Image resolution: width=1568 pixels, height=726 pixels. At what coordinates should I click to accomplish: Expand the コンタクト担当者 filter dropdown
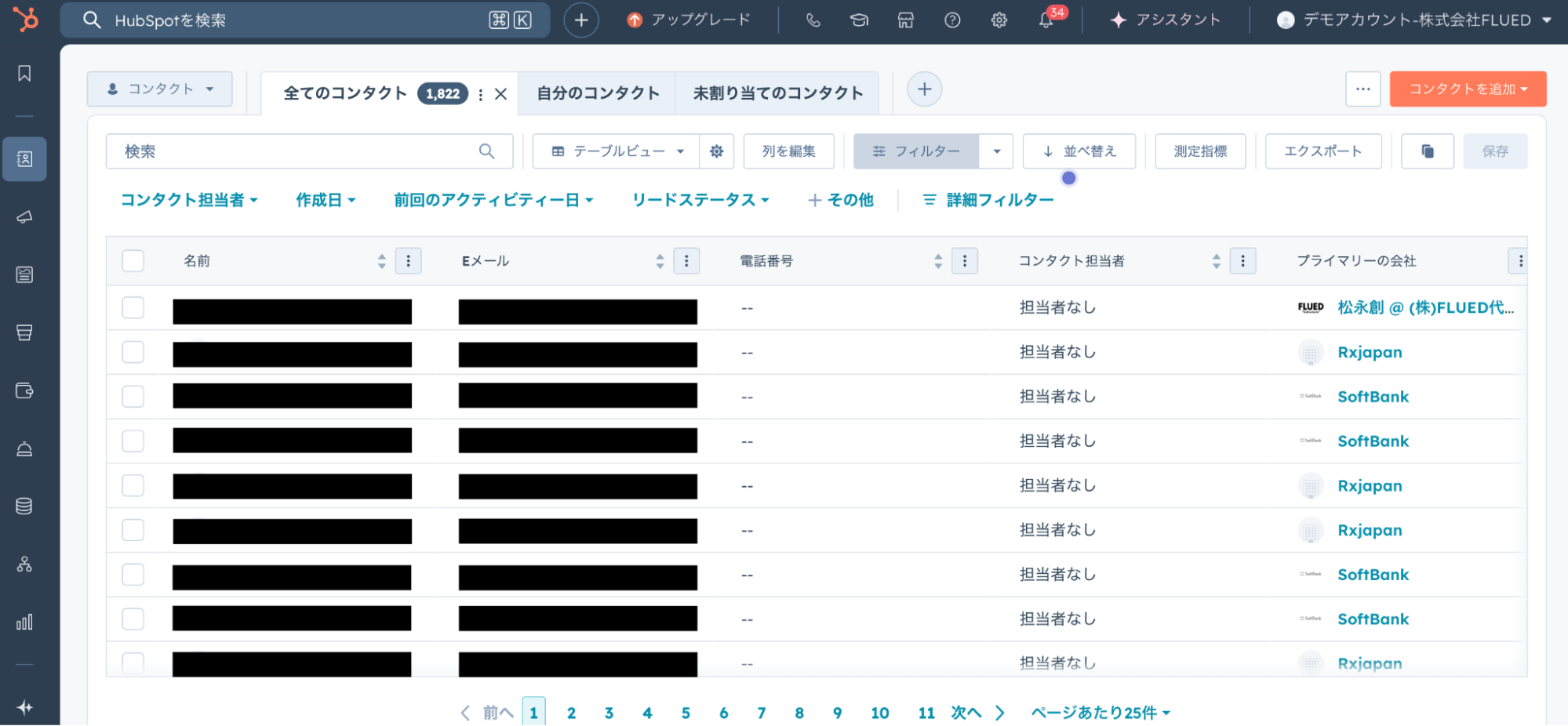[189, 200]
